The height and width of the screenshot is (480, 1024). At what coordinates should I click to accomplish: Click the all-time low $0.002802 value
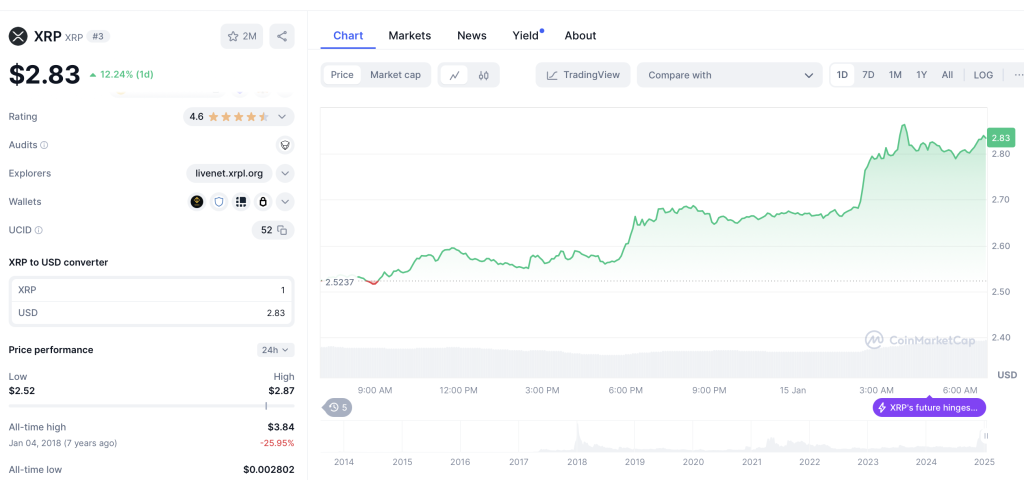[x=268, y=470]
